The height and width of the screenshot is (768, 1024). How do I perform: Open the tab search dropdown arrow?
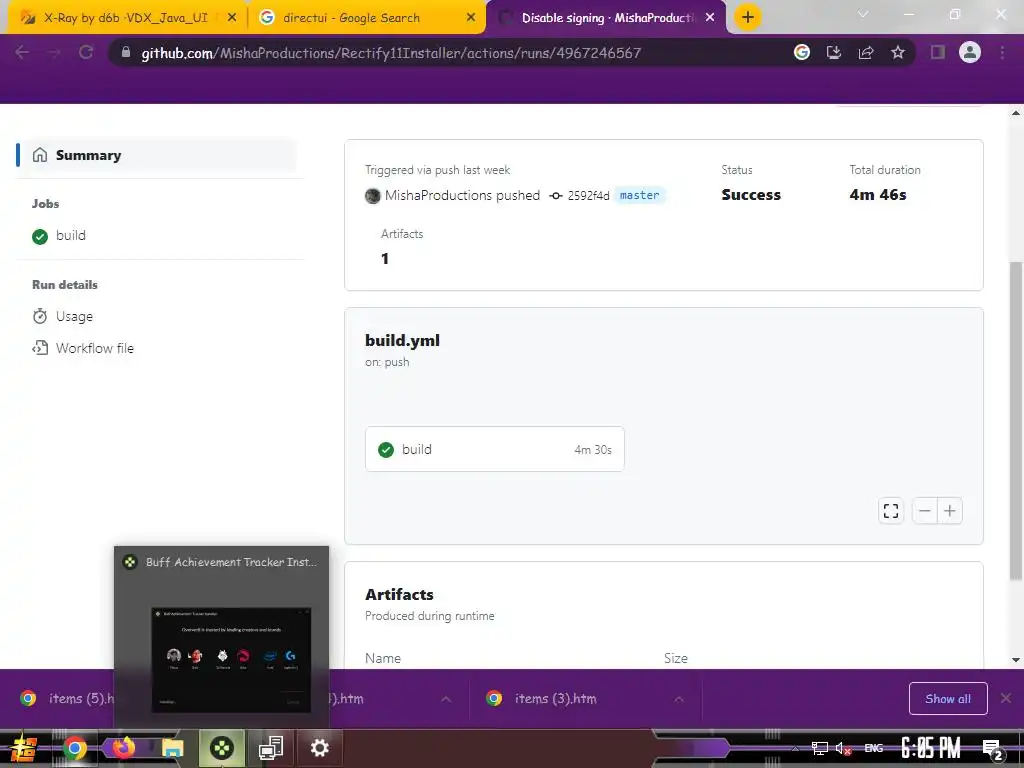click(x=863, y=14)
